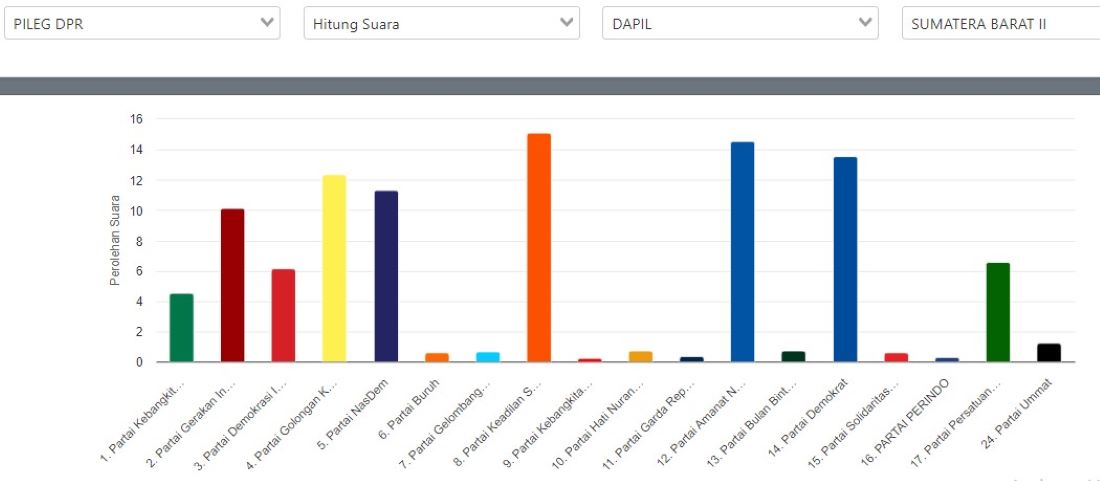The width and height of the screenshot is (1100, 481).
Task: Click the small orange Partai Buruh bar
Action: tap(437, 357)
